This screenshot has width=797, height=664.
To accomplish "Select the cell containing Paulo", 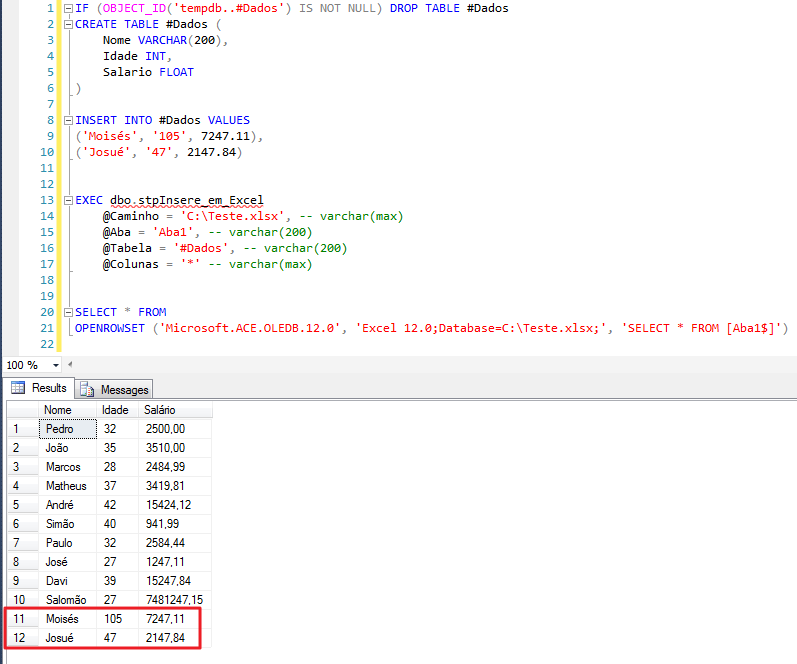I will click(68, 542).
